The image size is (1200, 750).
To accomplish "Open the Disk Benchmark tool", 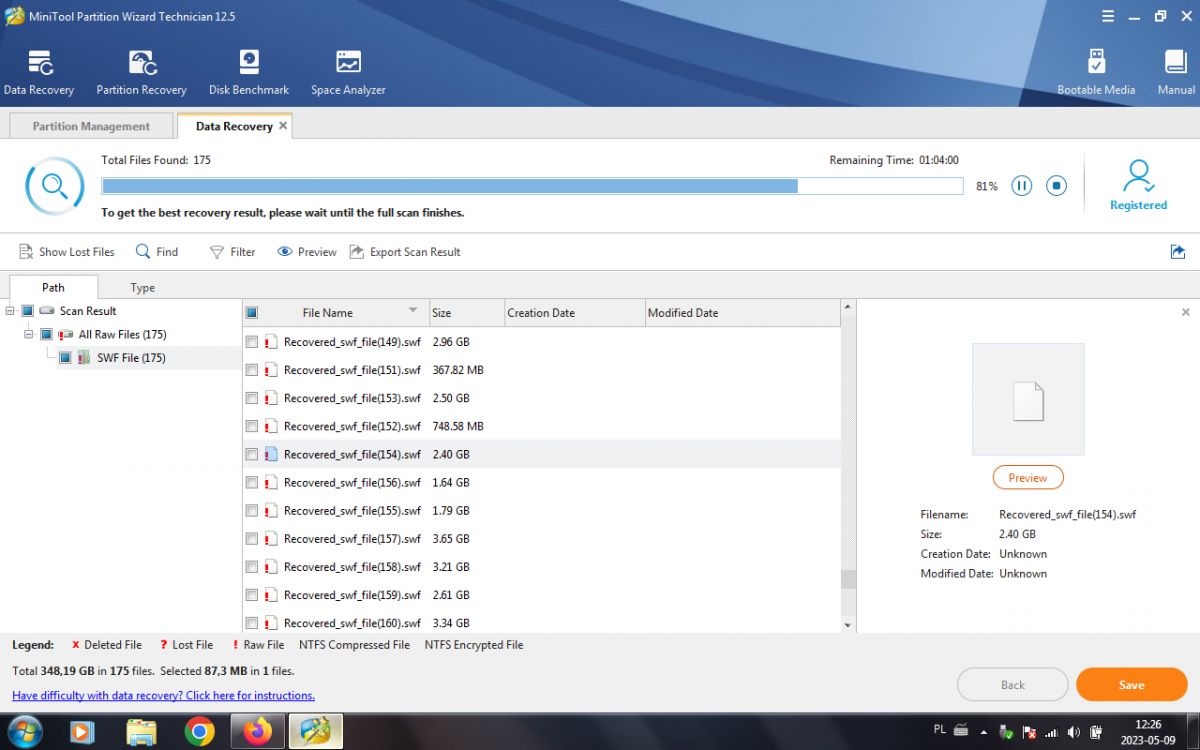I will tap(249, 63).
